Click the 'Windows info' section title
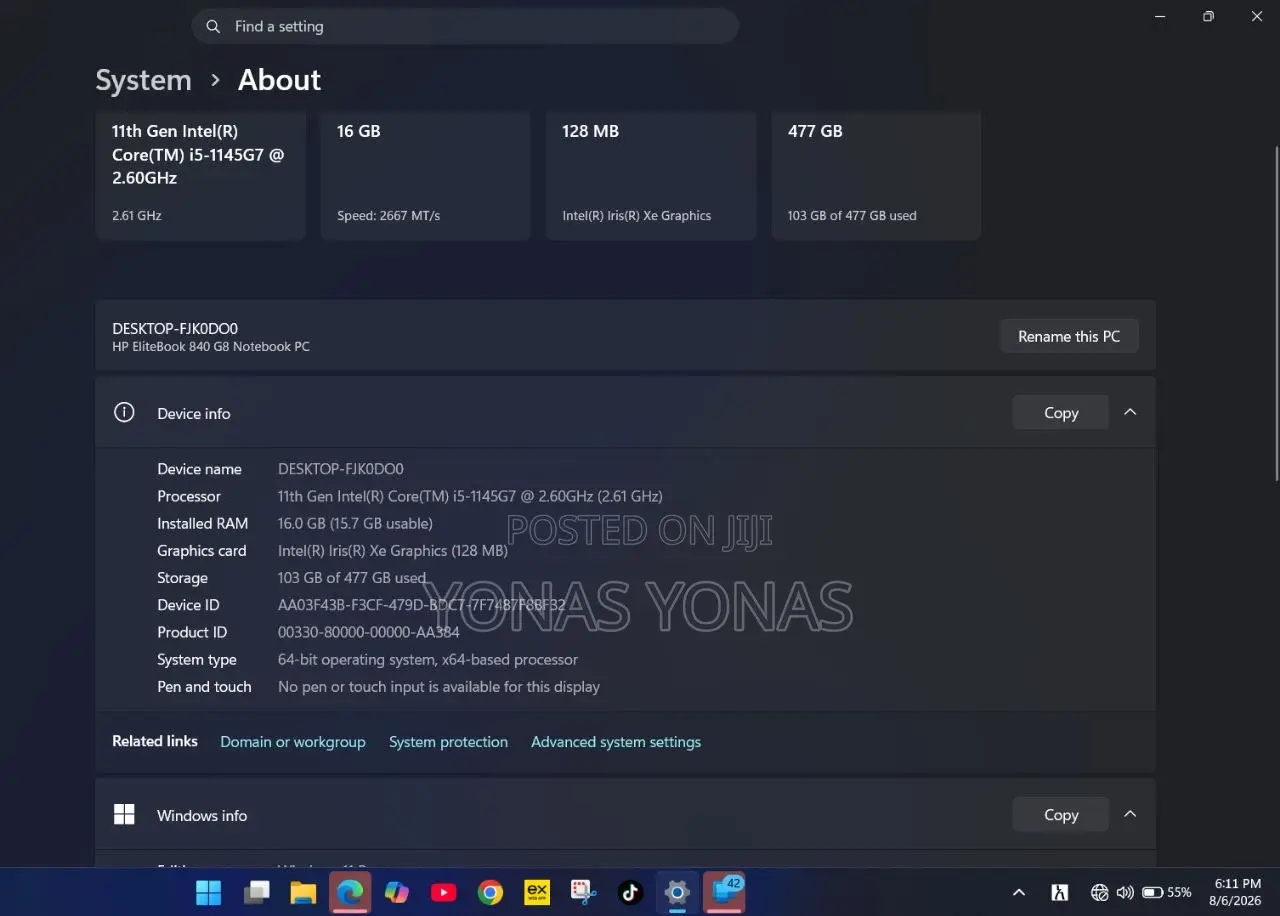 point(202,815)
